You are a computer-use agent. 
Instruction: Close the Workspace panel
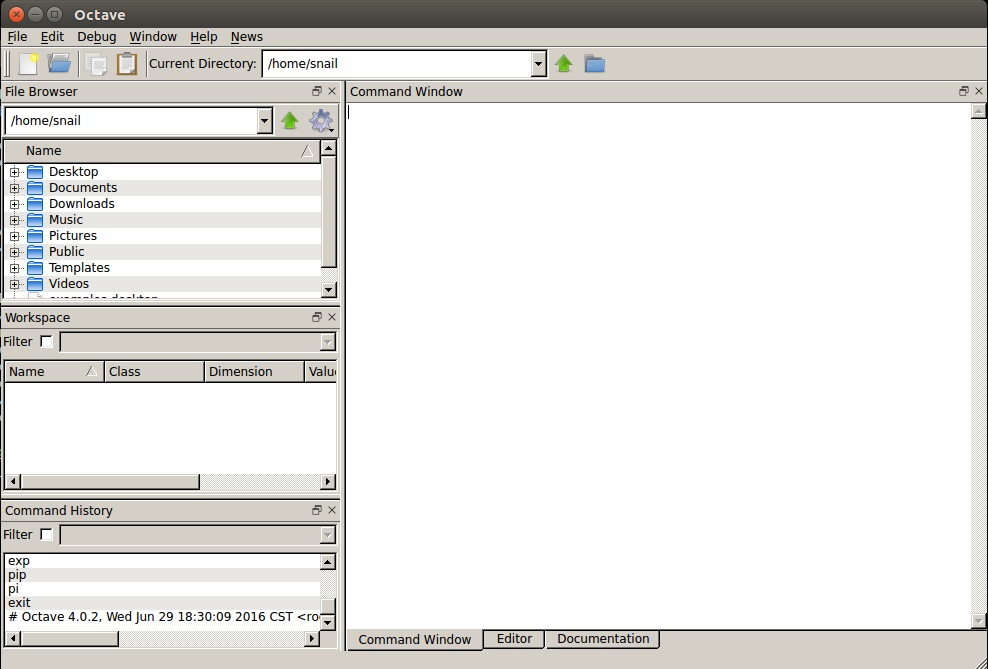tap(332, 317)
